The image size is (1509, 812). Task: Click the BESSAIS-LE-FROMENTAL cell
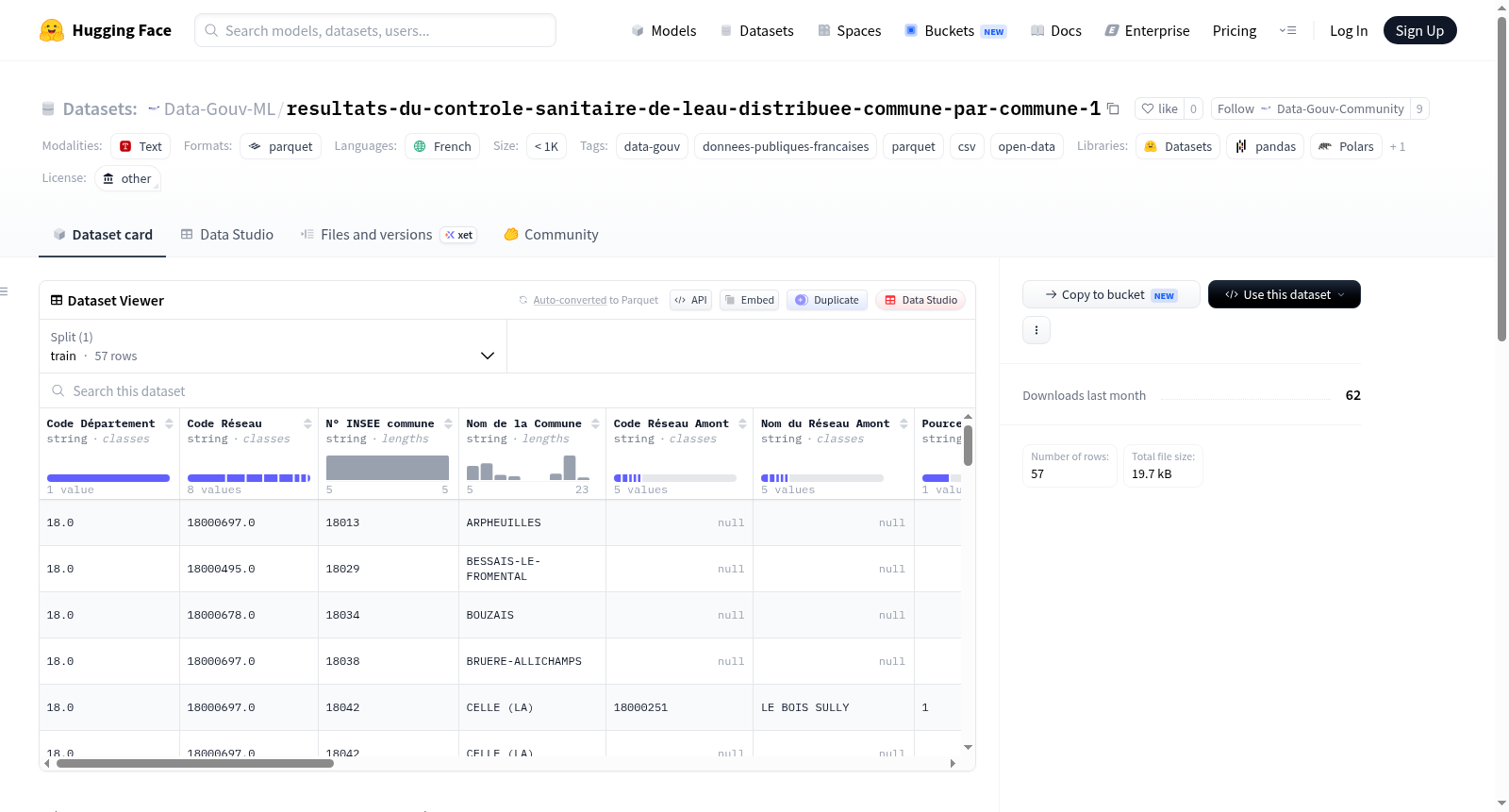pos(532,569)
